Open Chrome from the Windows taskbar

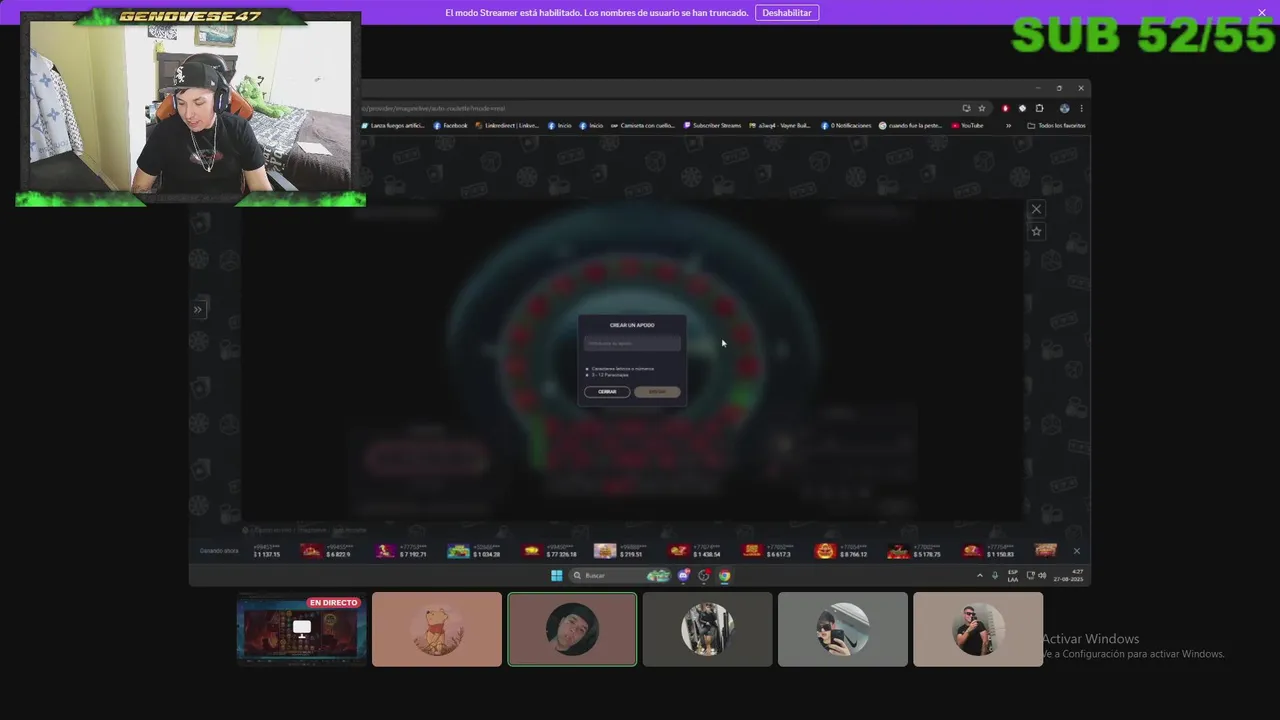724,575
